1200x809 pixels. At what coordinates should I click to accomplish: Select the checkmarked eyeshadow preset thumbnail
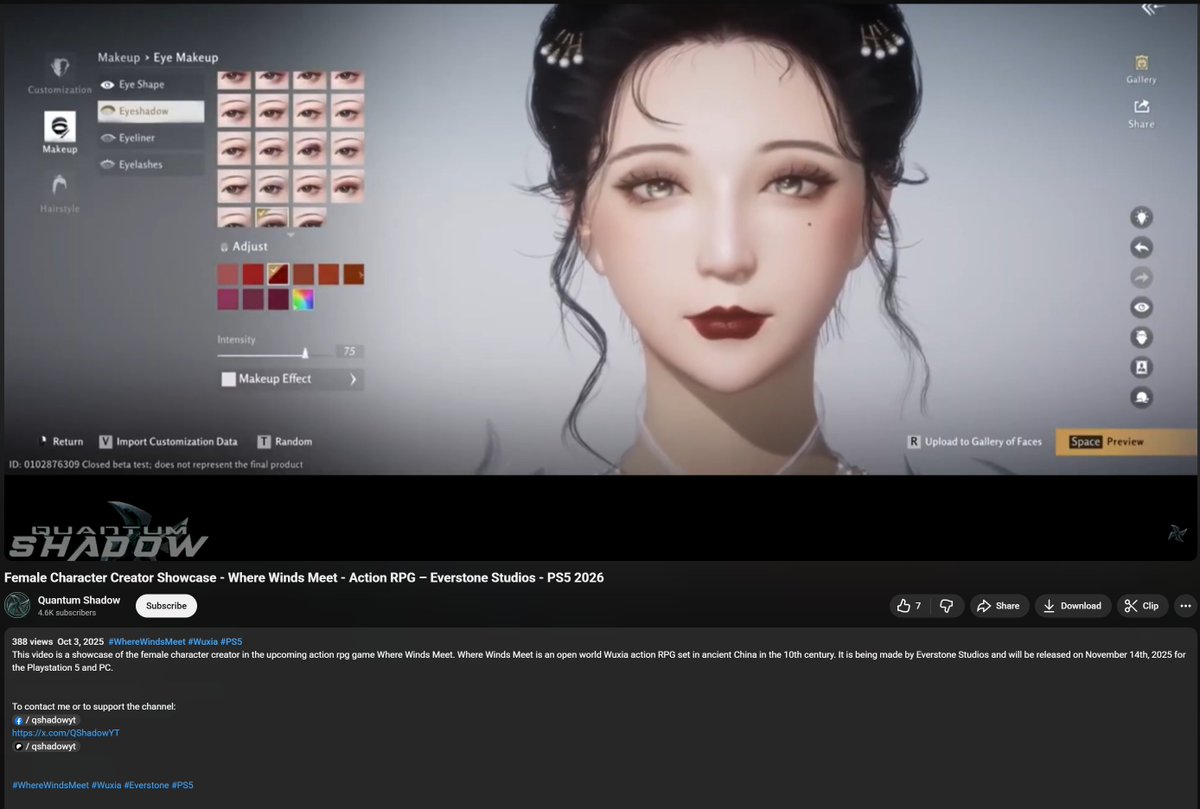click(271, 217)
